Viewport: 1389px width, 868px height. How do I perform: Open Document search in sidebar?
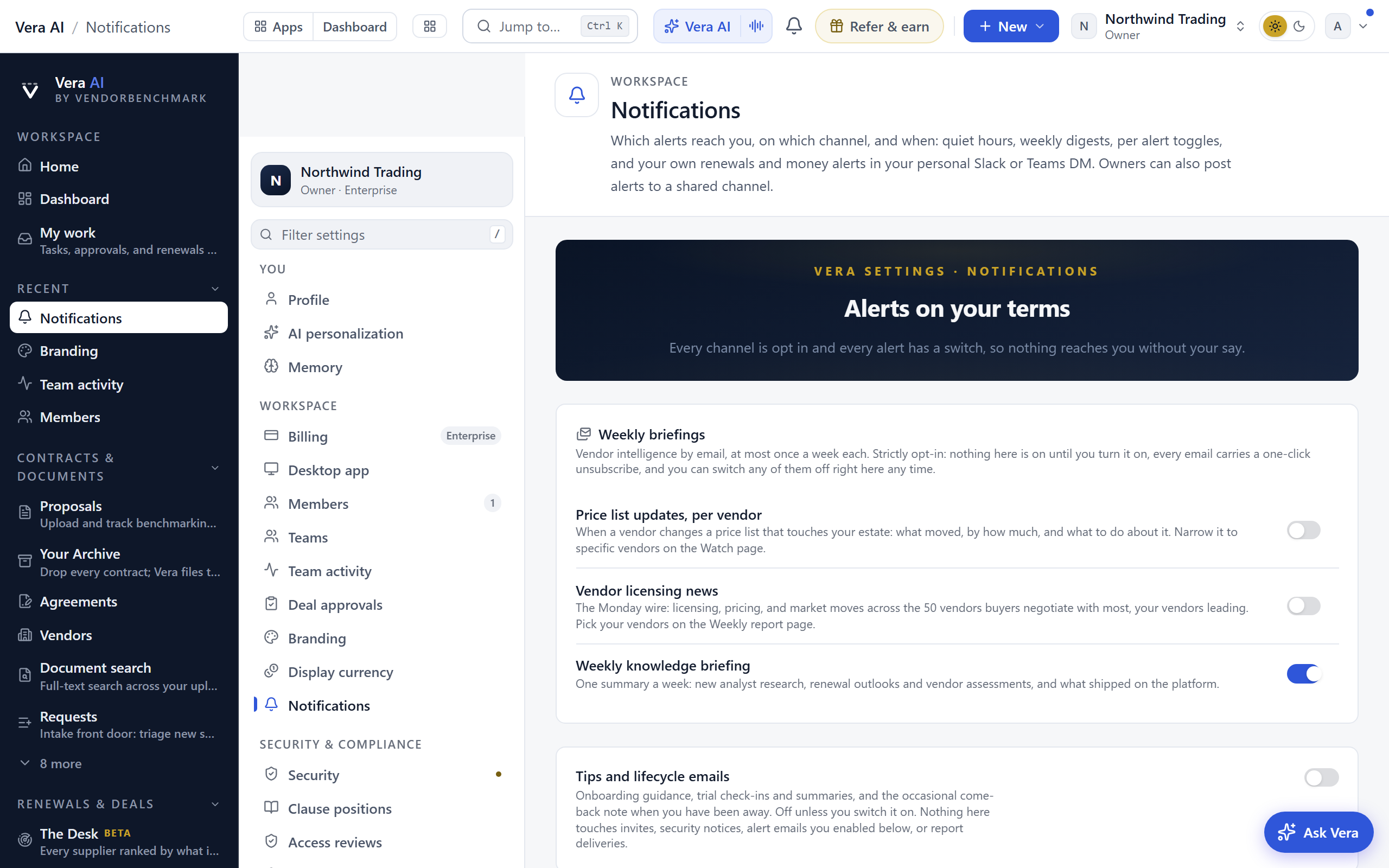point(119,676)
